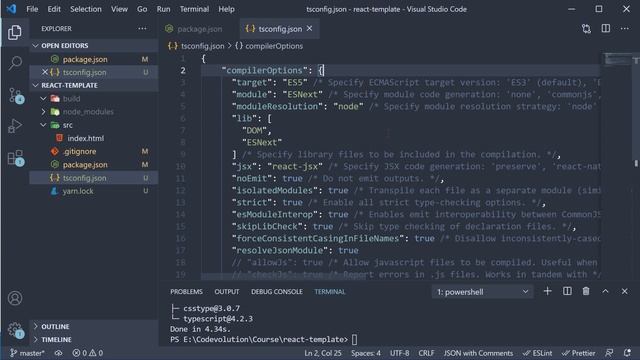This screenshot has width=640, height=360.
Task: Switch to the Output panel tab
Action: point(227,292)
